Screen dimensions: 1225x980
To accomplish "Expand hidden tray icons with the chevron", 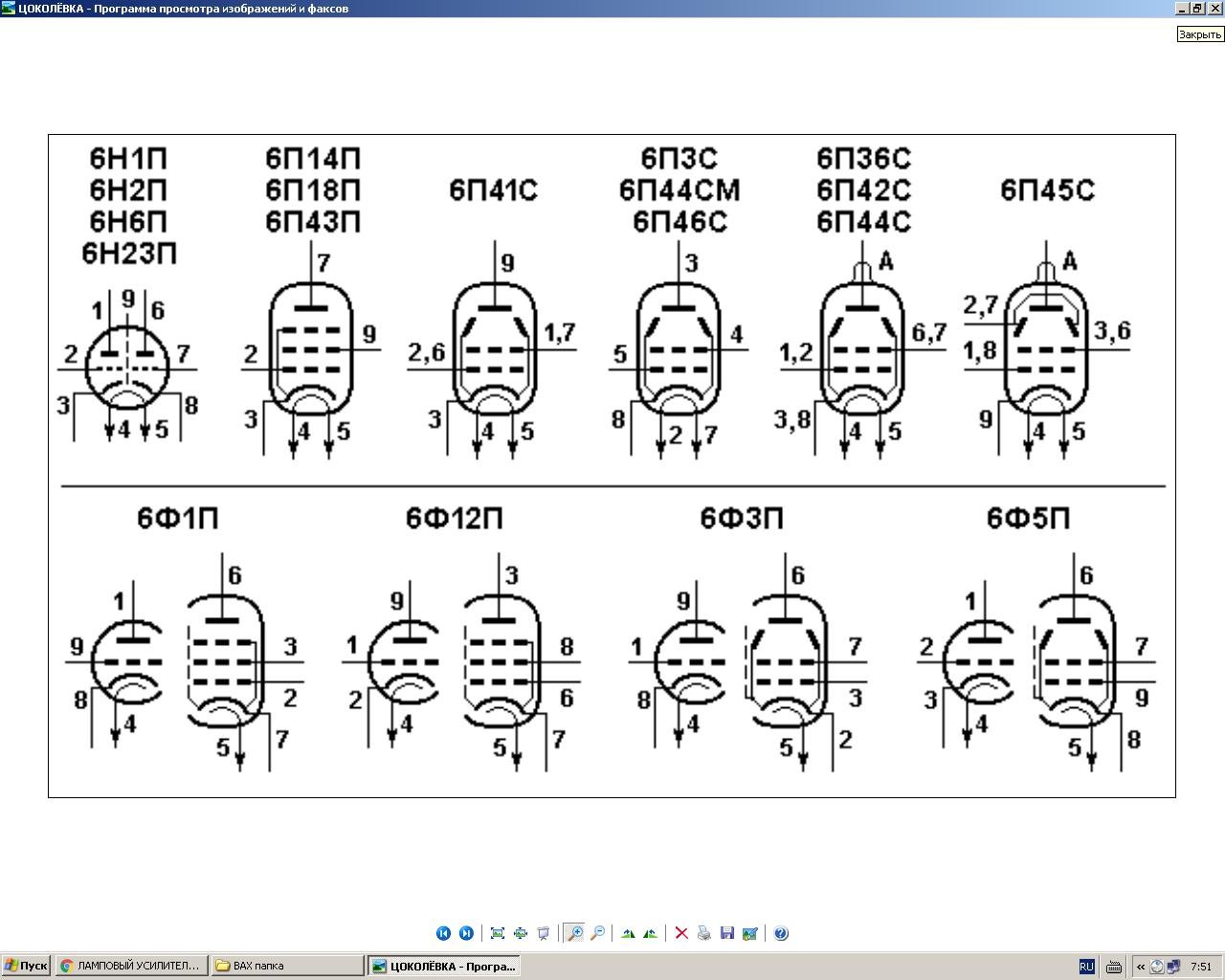I will pos(1140,967).
